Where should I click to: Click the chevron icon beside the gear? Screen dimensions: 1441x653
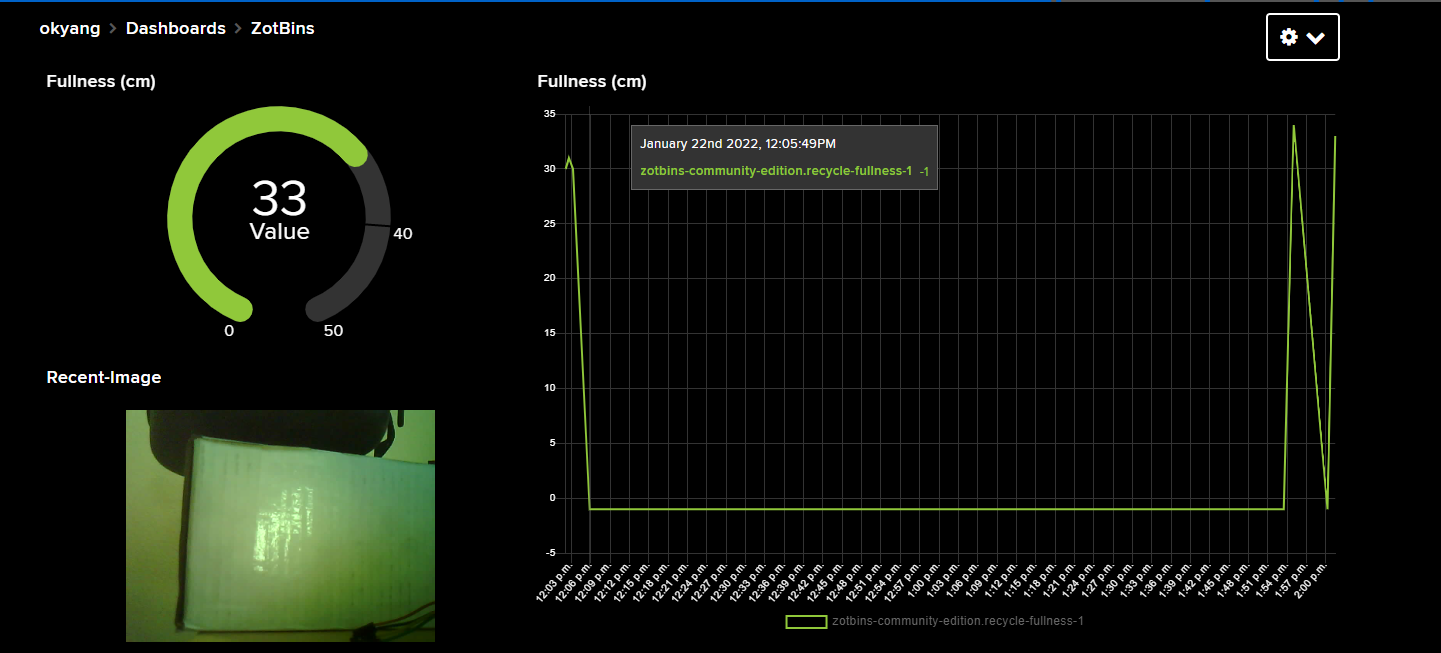tap(1315, 37)
